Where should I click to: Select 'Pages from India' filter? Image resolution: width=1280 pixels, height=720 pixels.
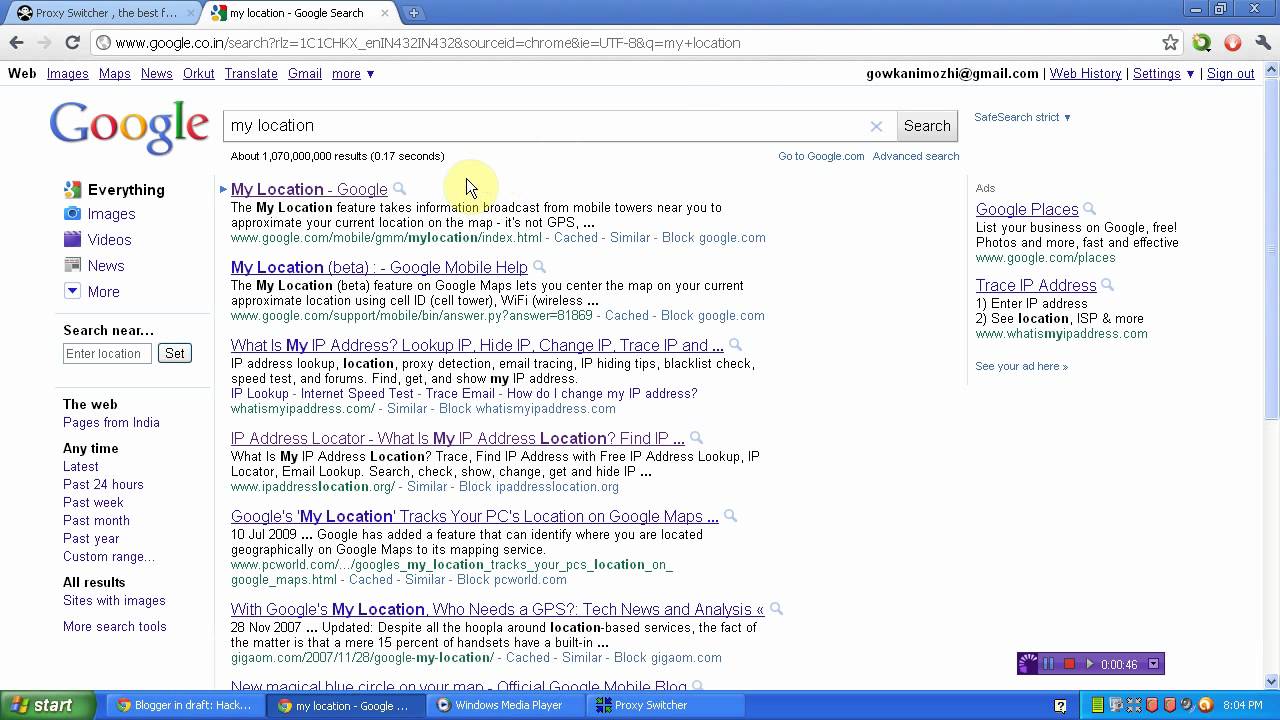111,423
